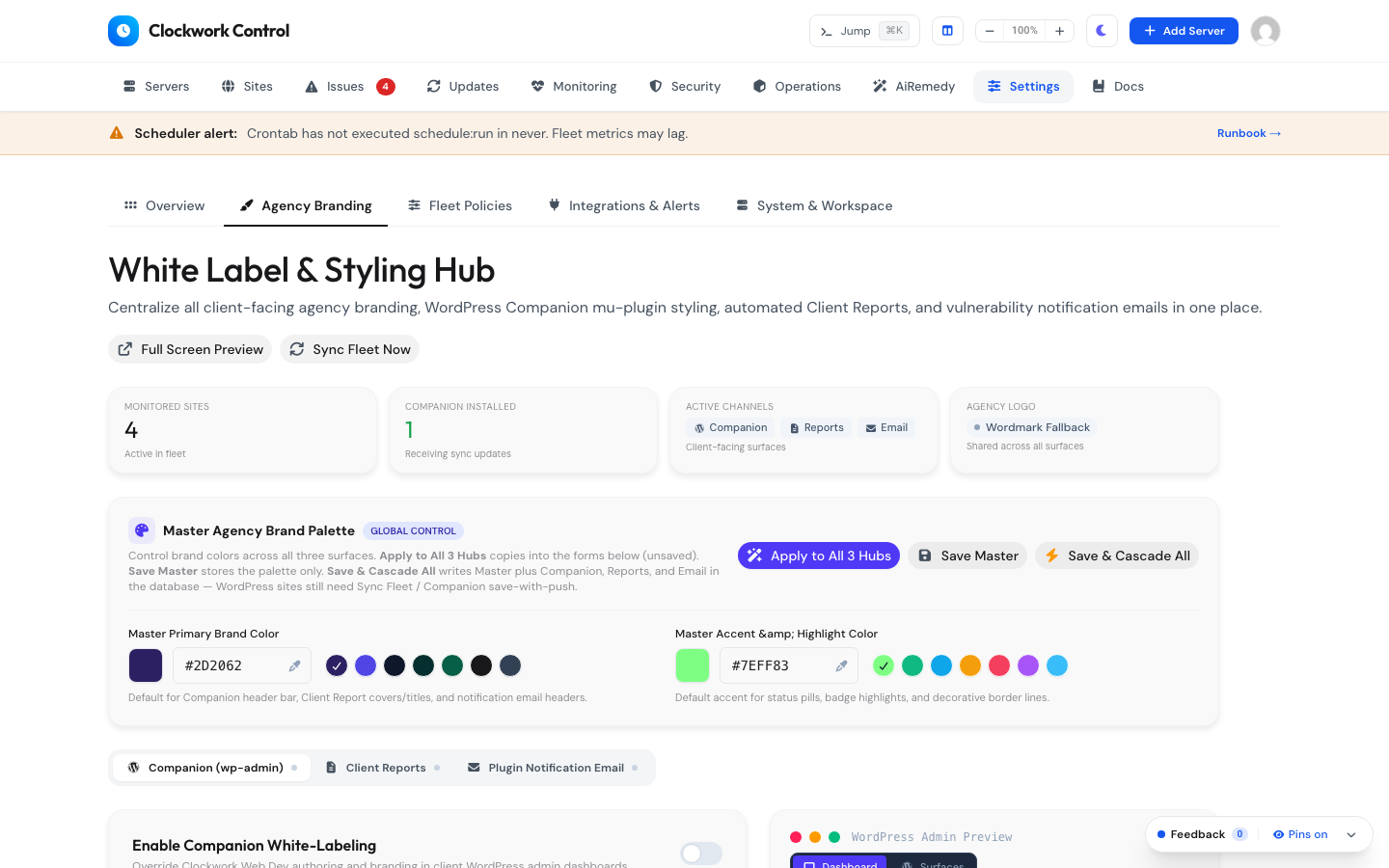The width and height of the screenshot is (1389, 868).
Task: Pick the orange accent color swatch
Action: click(970, 665)
